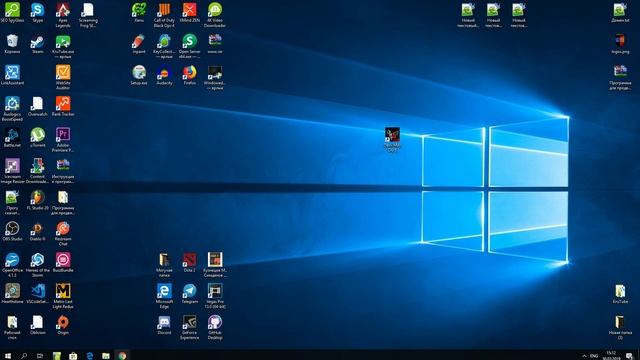Open the Restream Chat shortcut
640x360 pixels.
(x=63, y=234)
